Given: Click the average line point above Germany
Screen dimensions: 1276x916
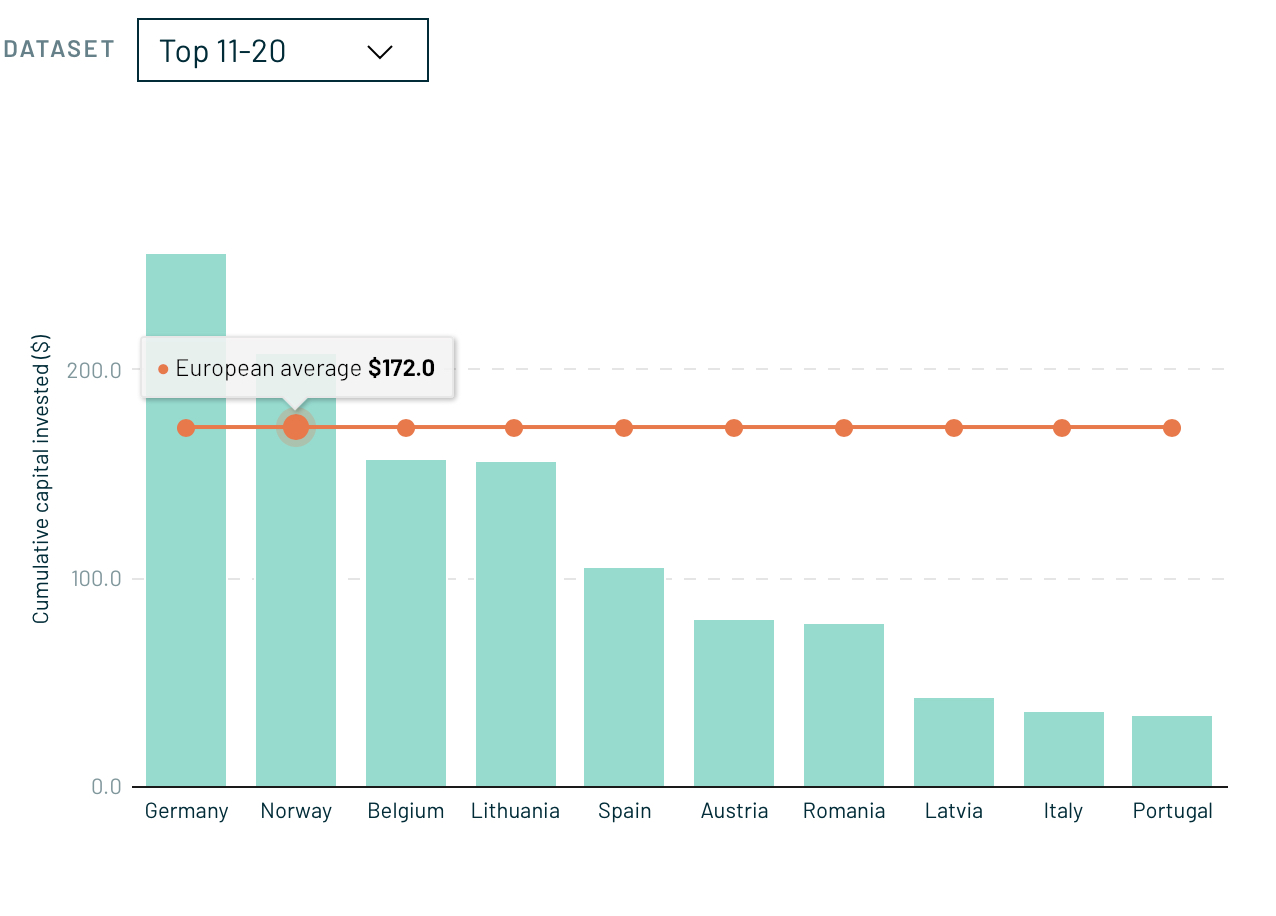Looking at the screenshot, I should click(186, 428).
